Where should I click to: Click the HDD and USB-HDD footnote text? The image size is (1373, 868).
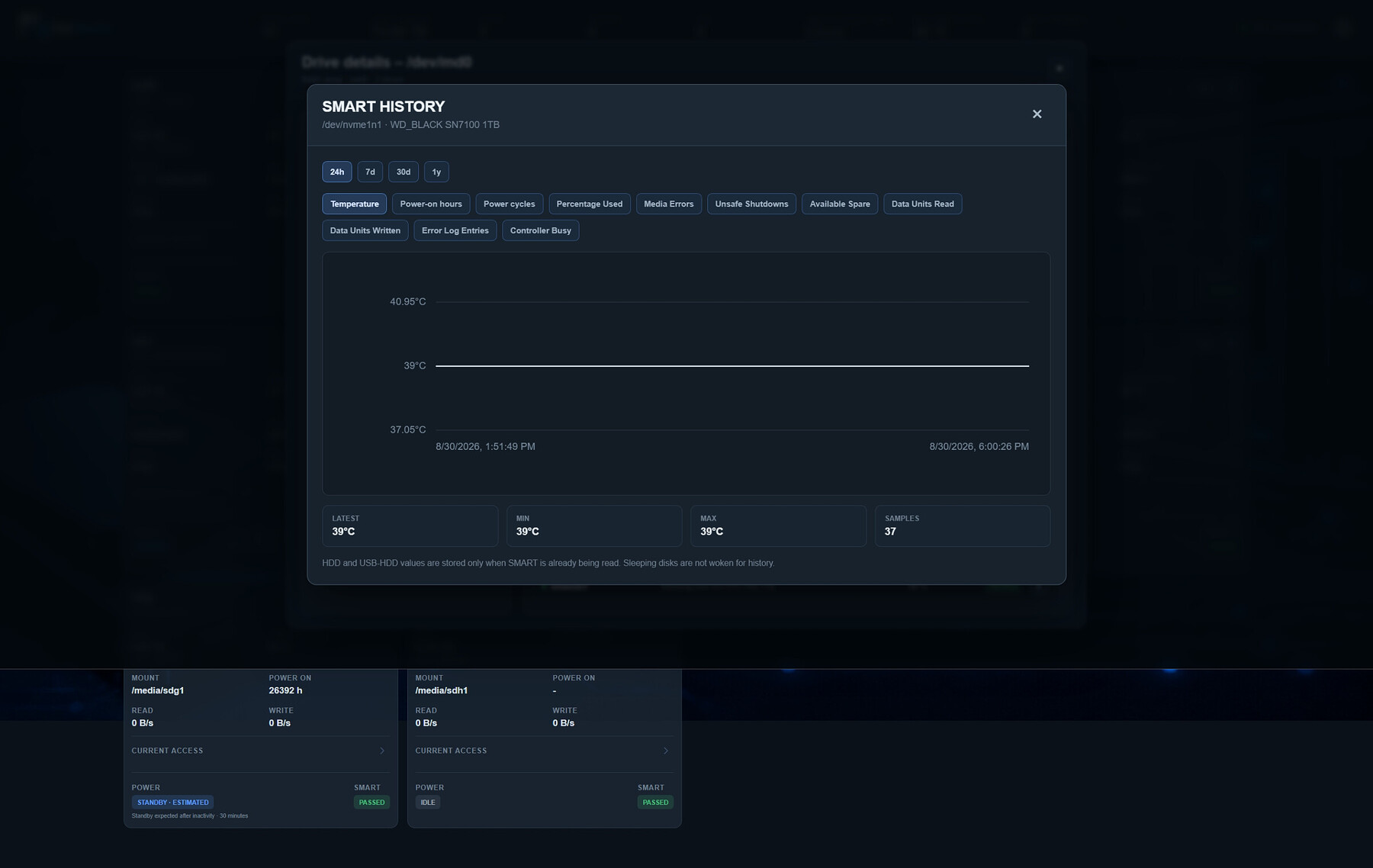[x=548, y=563]
